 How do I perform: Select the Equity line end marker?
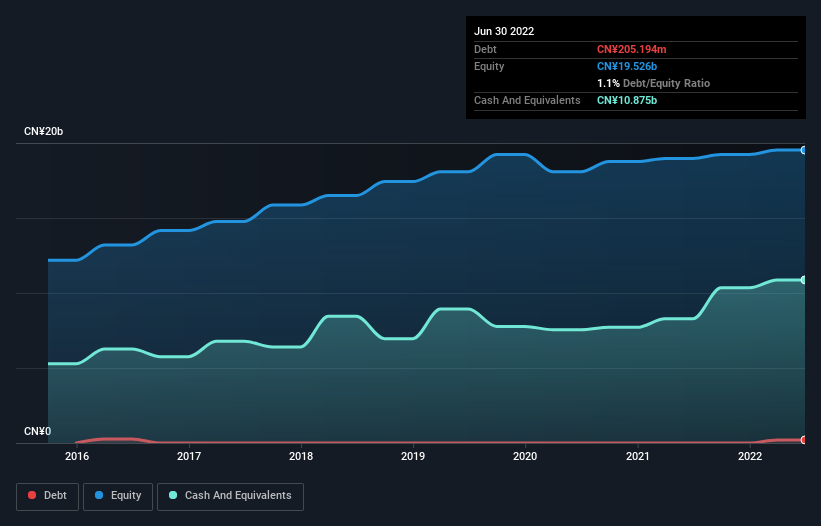pos(804,150)
